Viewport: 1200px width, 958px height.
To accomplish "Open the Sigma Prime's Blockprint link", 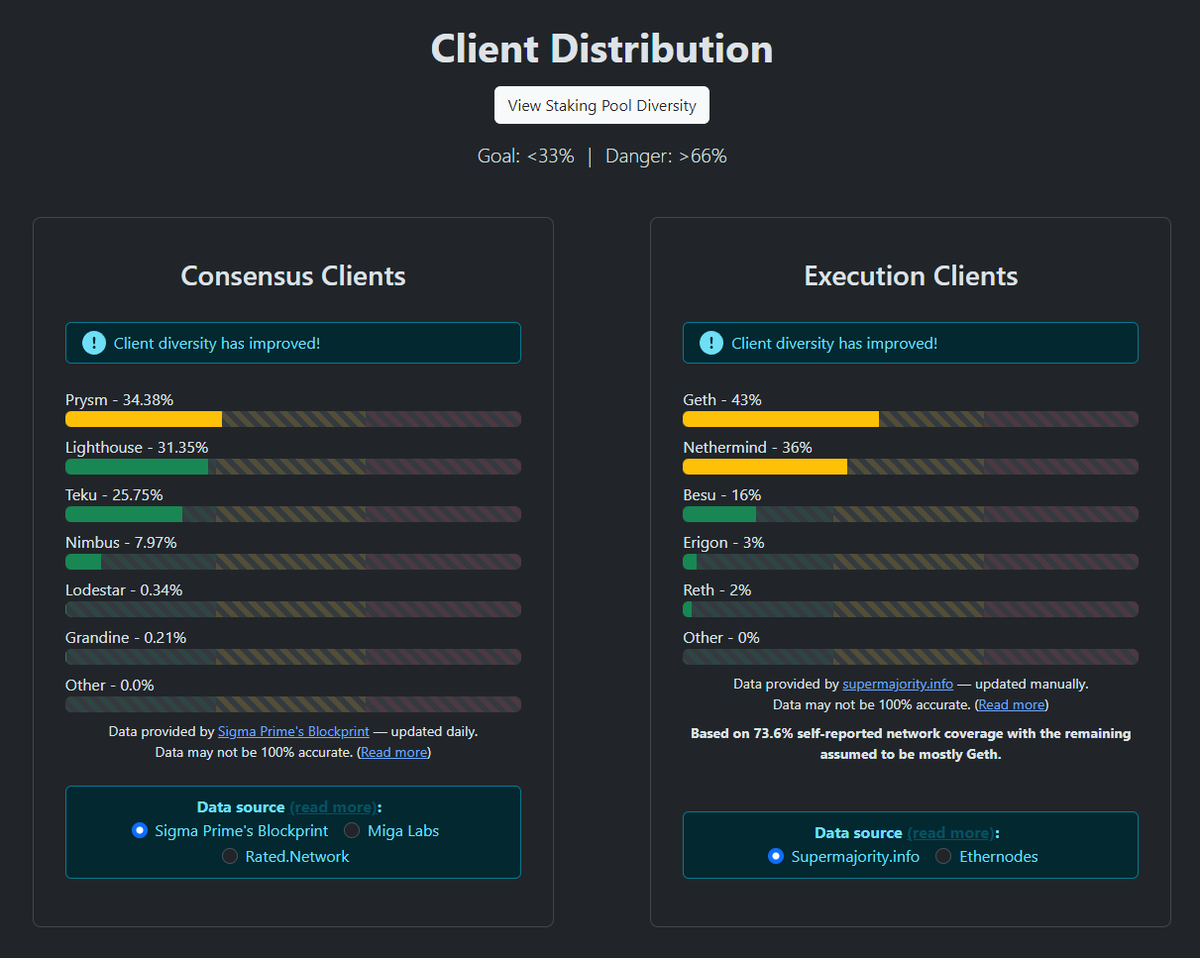I will pos(293,731).
